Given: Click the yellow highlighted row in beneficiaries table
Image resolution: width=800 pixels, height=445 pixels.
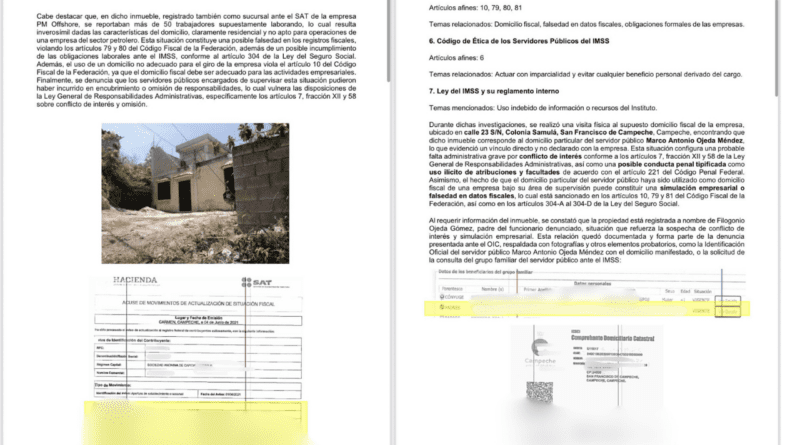Looking at the screenshot, I should click(x=587, y=309).
